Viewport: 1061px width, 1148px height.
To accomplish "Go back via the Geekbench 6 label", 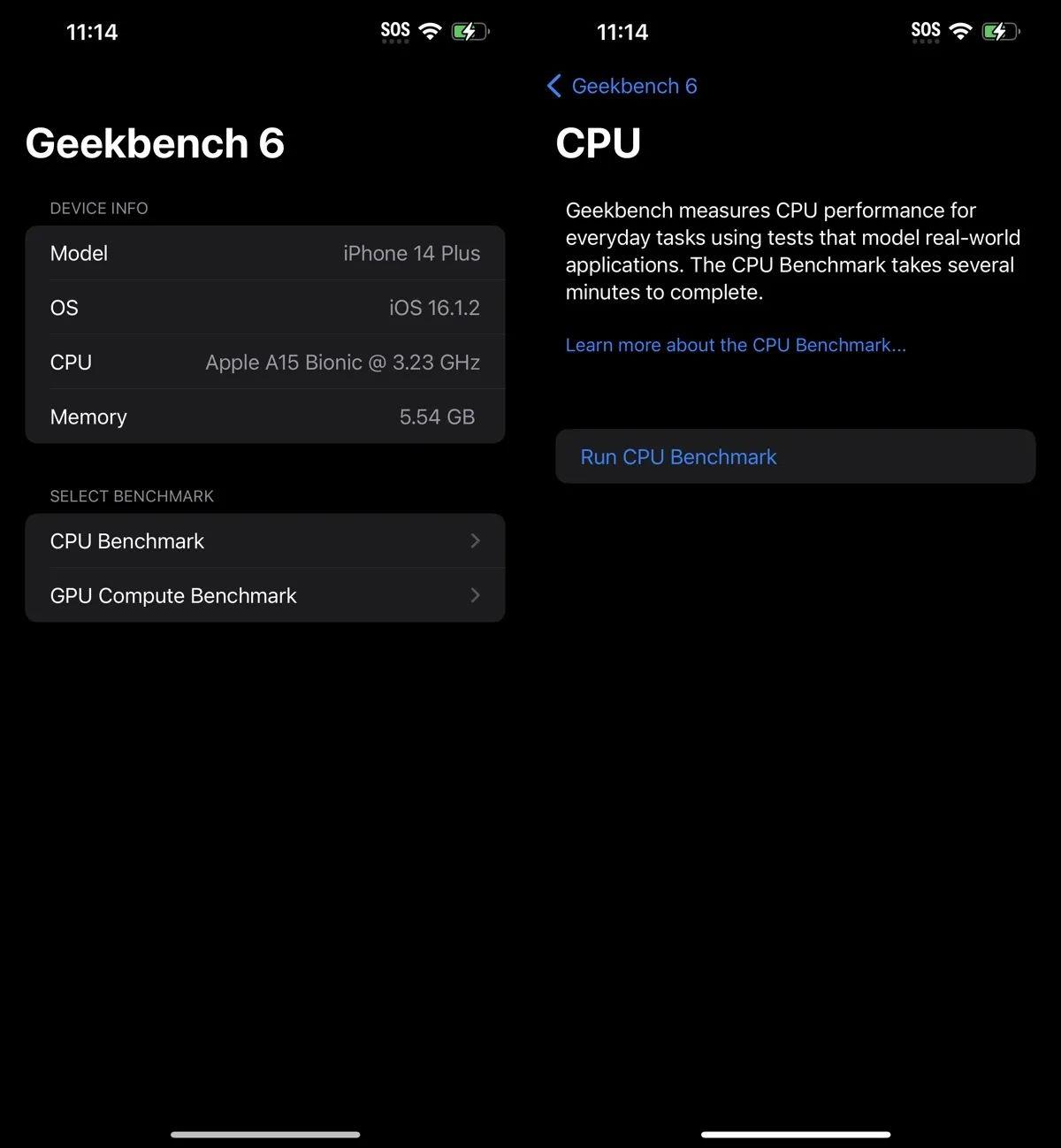I will [x=634, y=86].
